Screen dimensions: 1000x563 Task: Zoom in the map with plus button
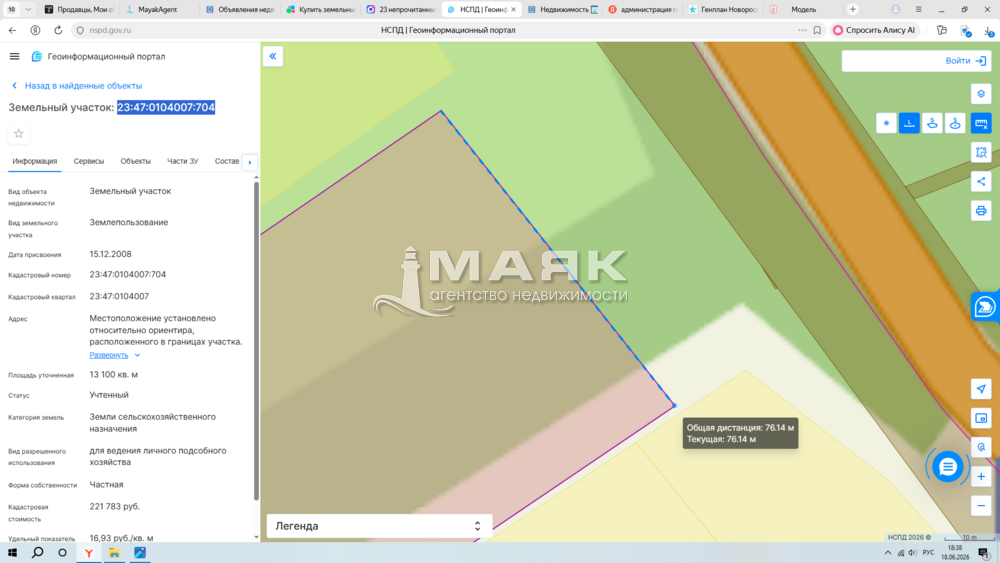tap(981, 476)
